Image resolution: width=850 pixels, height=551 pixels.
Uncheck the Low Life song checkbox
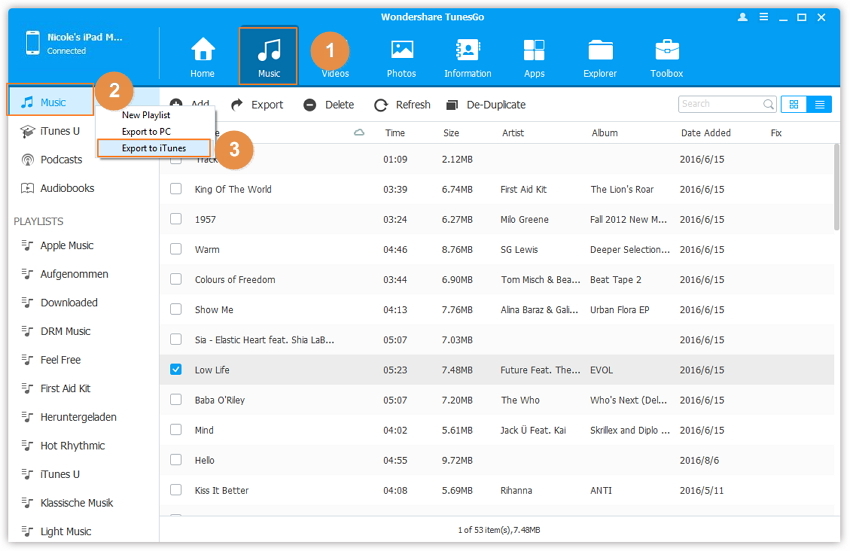coord(176,369)
